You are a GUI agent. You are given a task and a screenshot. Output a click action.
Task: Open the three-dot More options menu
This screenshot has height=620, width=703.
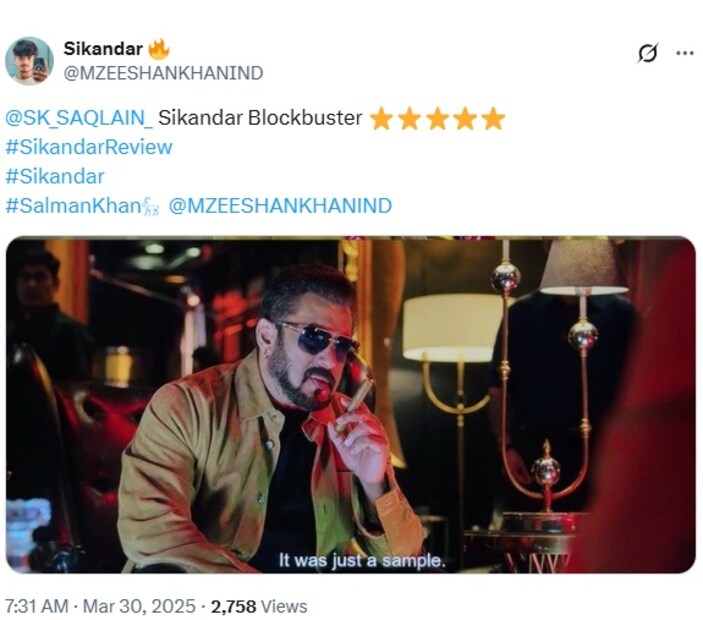point(685,53)
